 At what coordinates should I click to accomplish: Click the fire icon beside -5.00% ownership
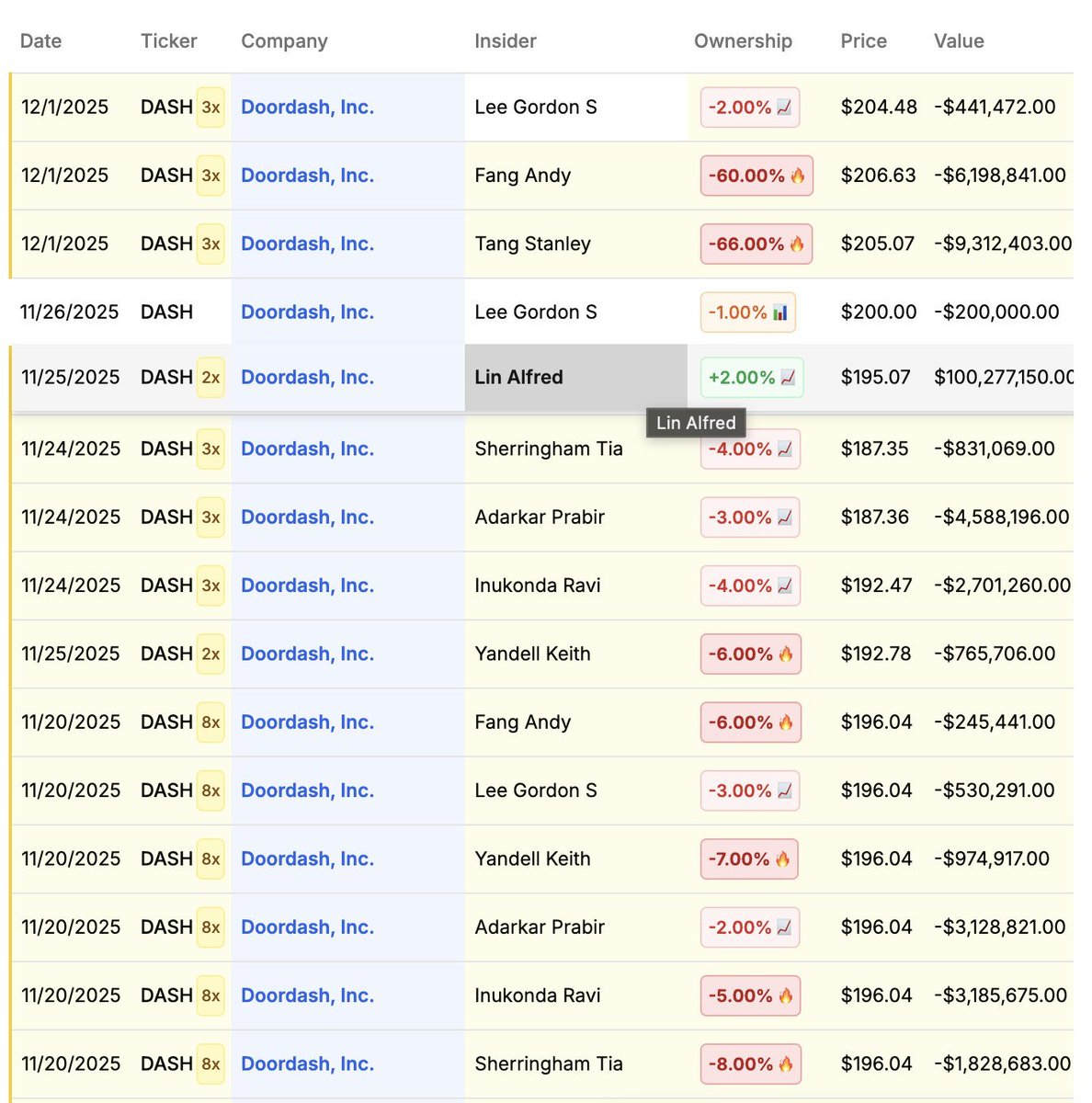[x=785, y=995]
